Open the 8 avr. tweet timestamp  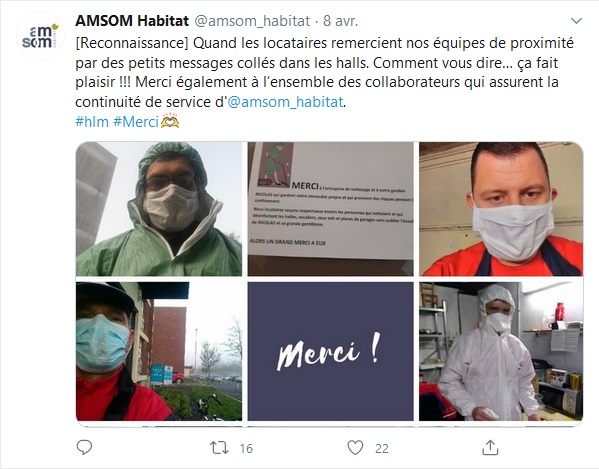click(341, 21)
